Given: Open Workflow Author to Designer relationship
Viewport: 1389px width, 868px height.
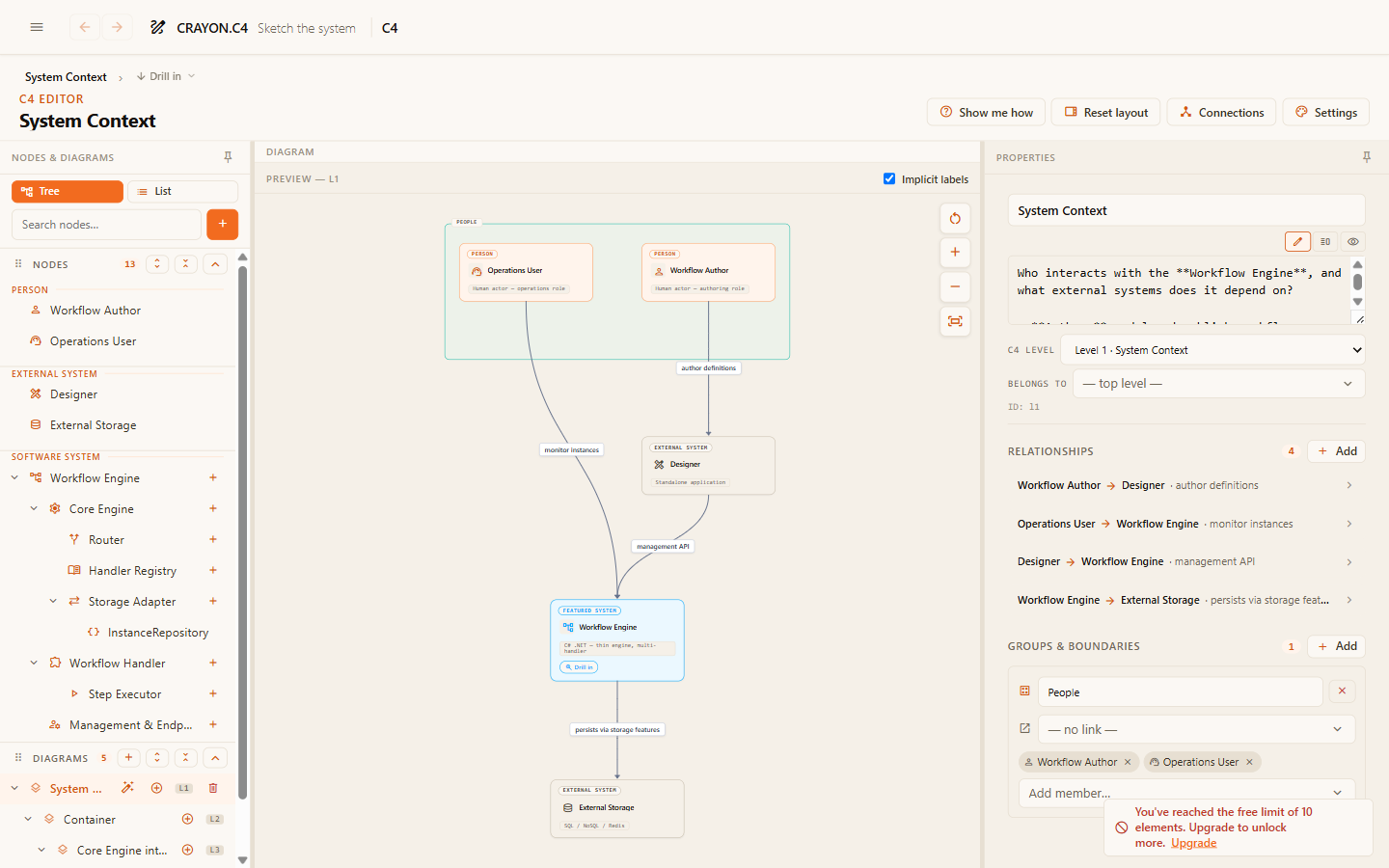Looking at the screenshot, I should tap(1185, 485).
